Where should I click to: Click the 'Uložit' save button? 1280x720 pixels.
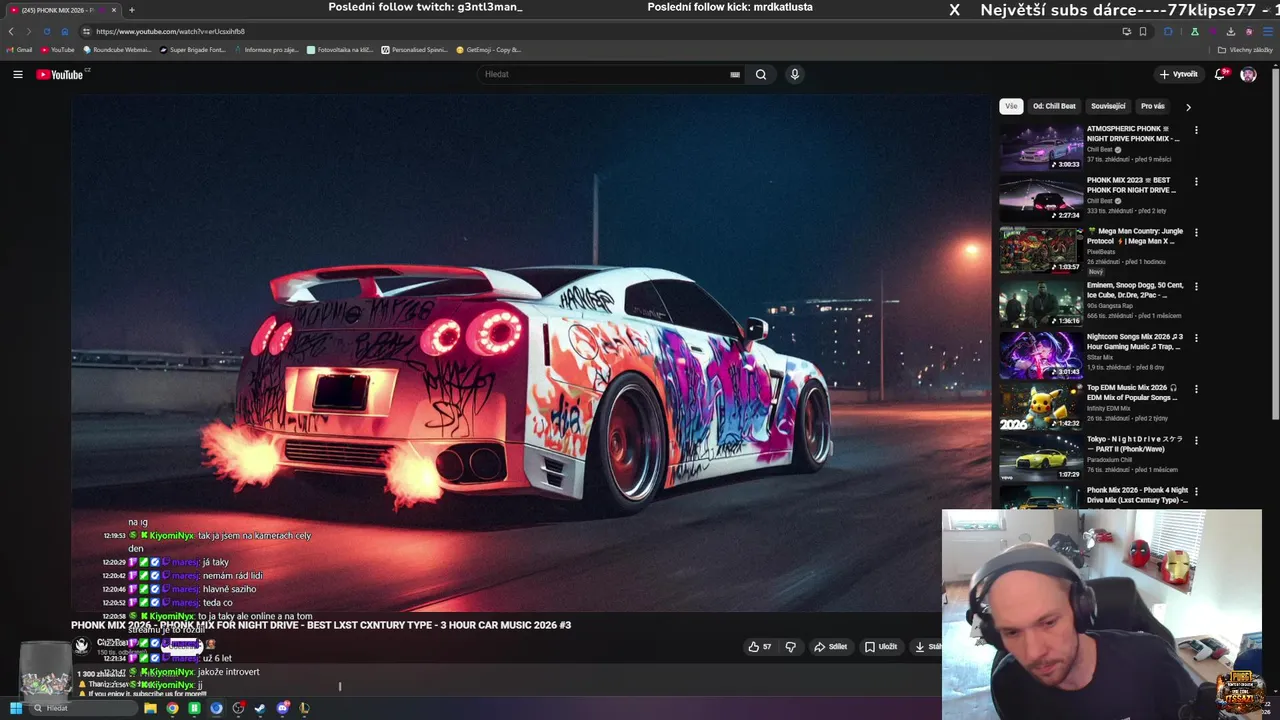881,647
